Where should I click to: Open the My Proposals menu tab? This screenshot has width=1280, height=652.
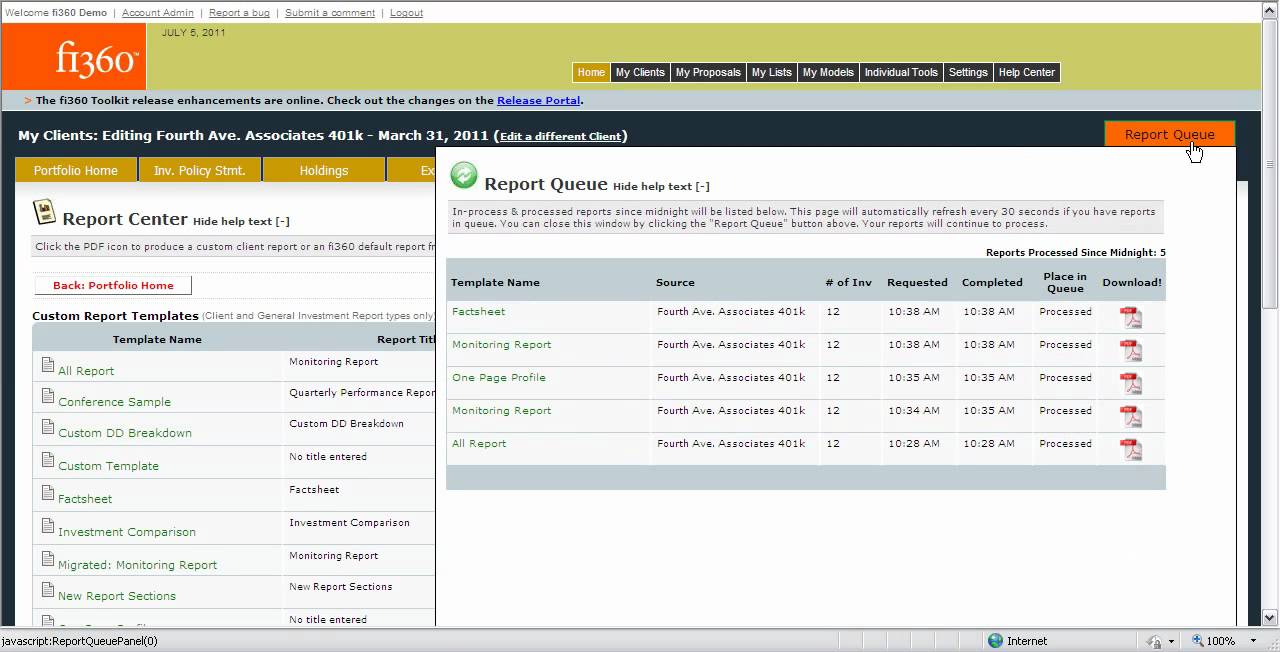pos(708,72)
